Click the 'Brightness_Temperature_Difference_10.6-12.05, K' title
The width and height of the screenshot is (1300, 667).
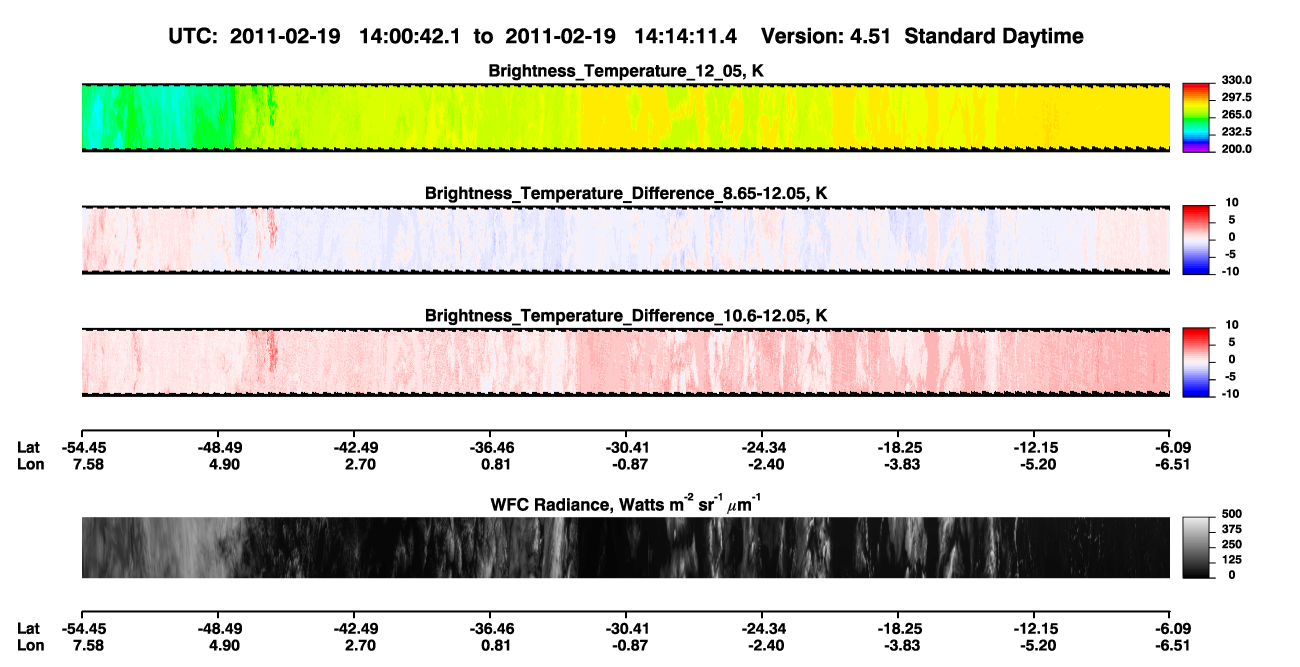[x=626, y=315]
